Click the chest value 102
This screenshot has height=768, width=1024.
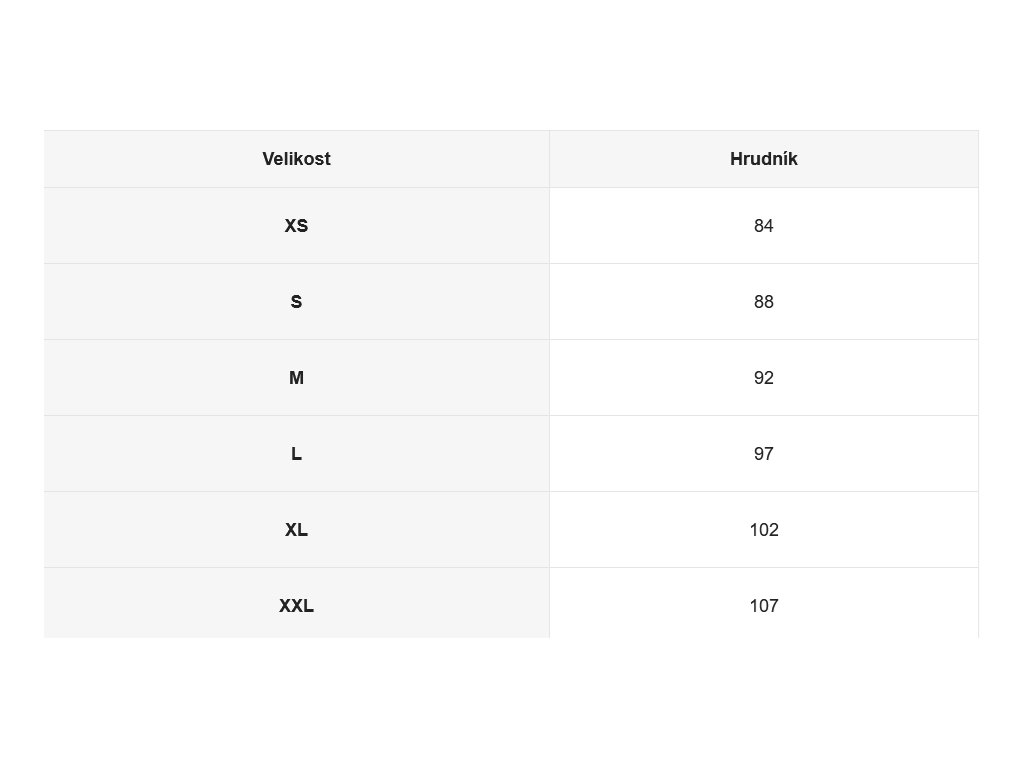point(763,530)
